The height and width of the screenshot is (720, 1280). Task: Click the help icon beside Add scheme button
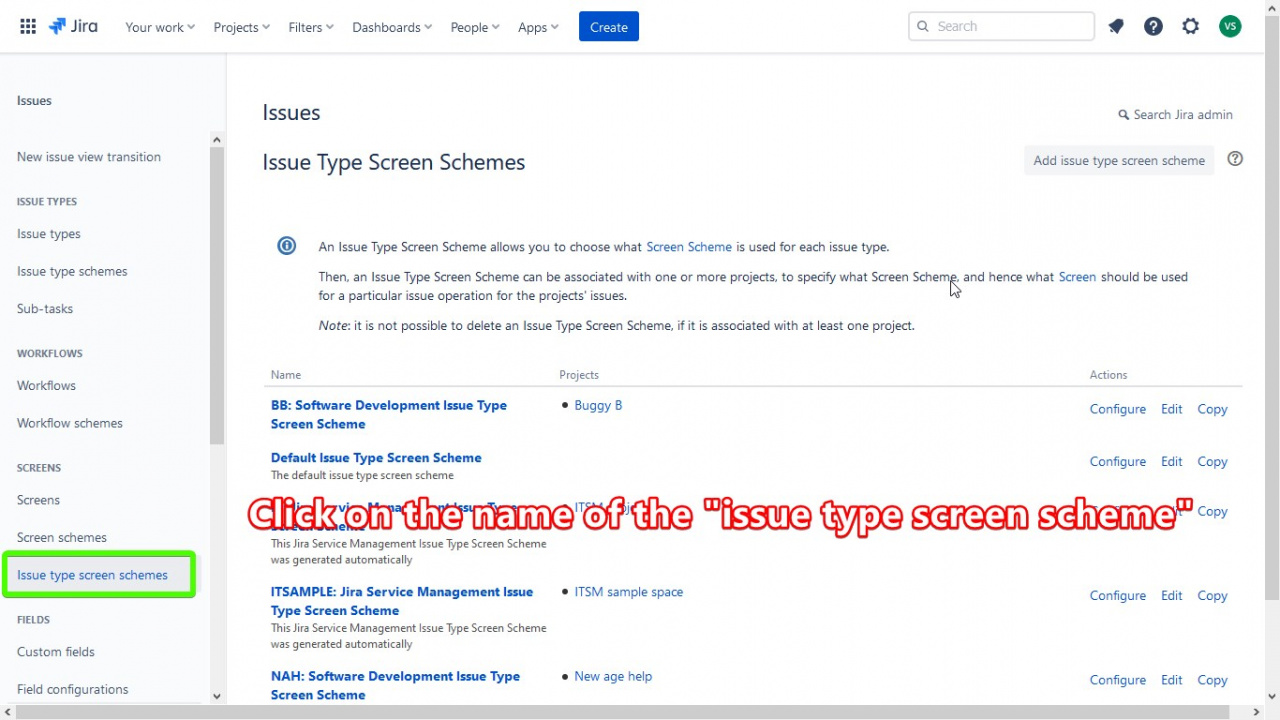(x=1235, y=159)
